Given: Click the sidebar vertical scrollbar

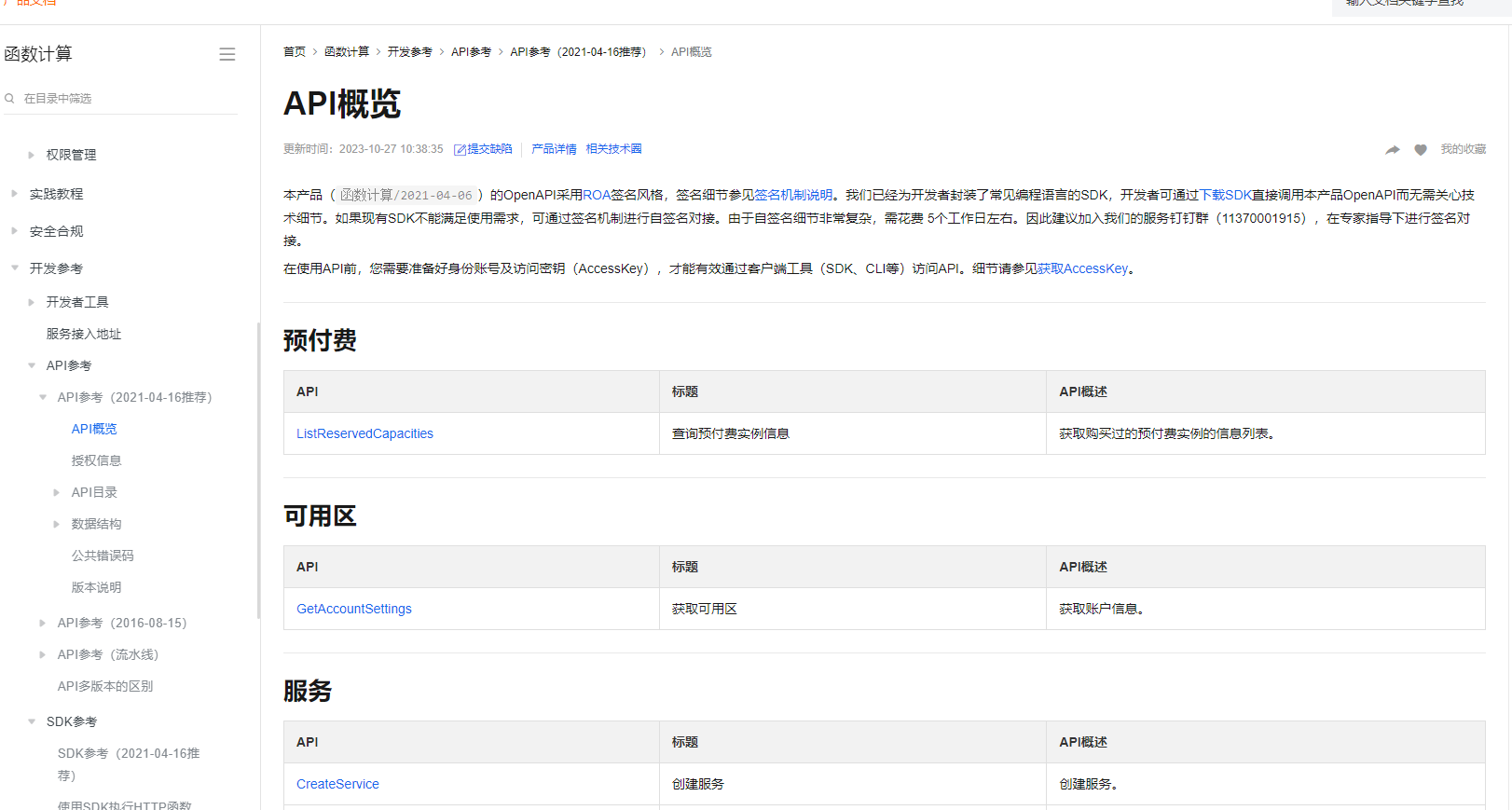Looking at the screenshot, I should [258, 471].
